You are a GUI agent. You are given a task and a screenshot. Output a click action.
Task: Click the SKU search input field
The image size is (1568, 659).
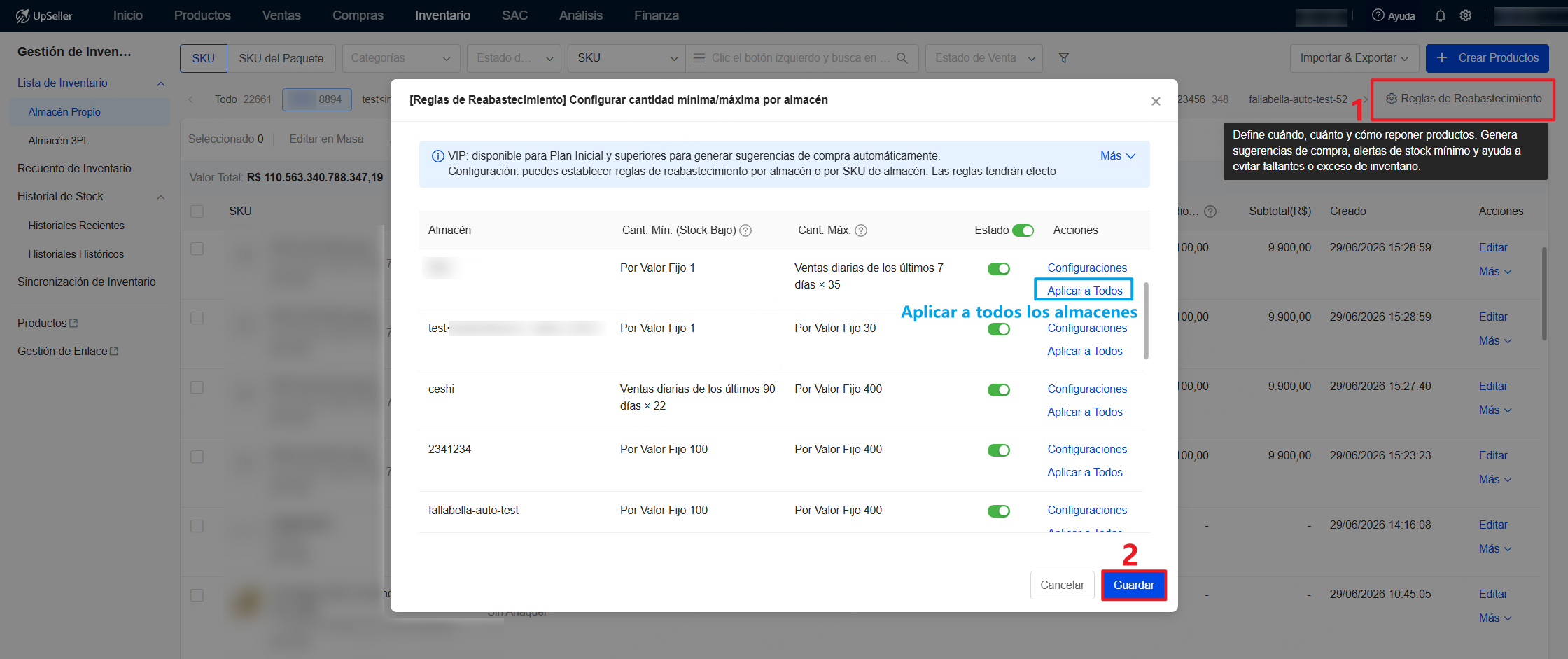click(x=800, y=58)
